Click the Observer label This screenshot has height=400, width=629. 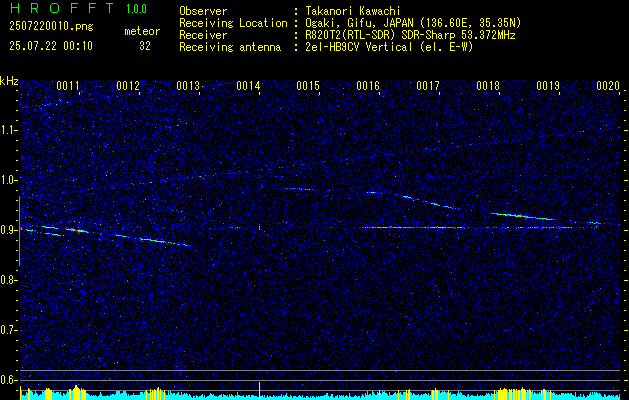point(203,11)
